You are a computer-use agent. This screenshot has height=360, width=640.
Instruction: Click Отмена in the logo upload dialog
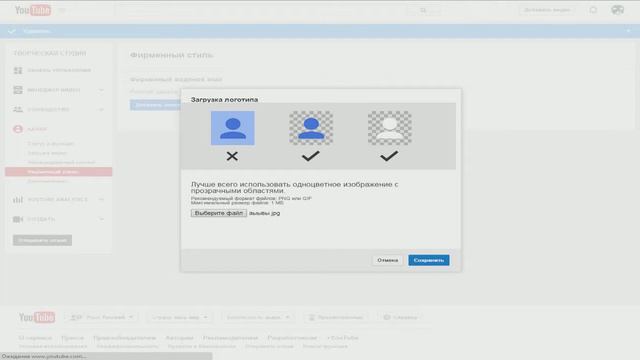click(387, 260)
